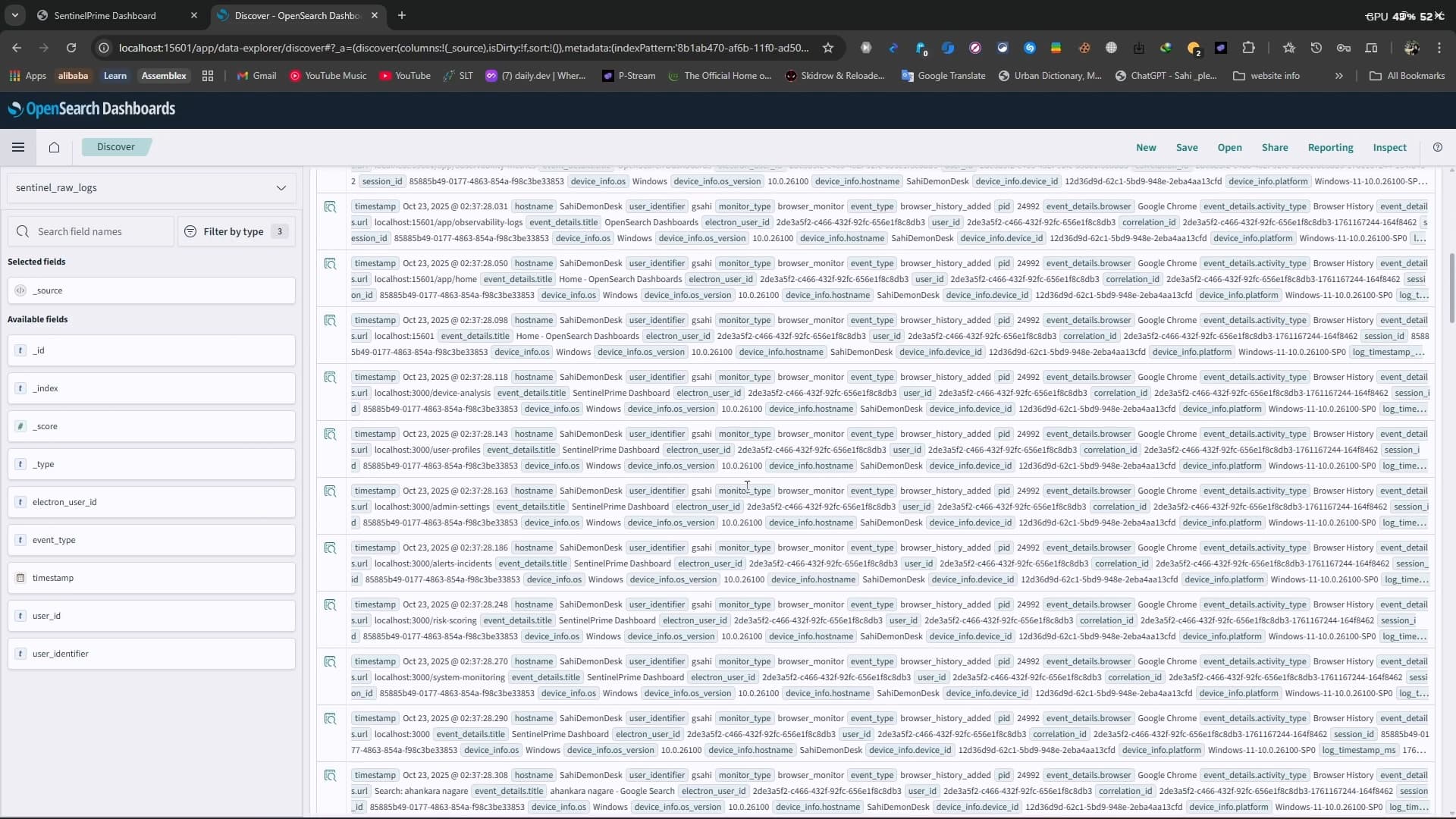Open tab search dropdown arrow
This screenshot has width=1456, height=819.
(15, 15)
